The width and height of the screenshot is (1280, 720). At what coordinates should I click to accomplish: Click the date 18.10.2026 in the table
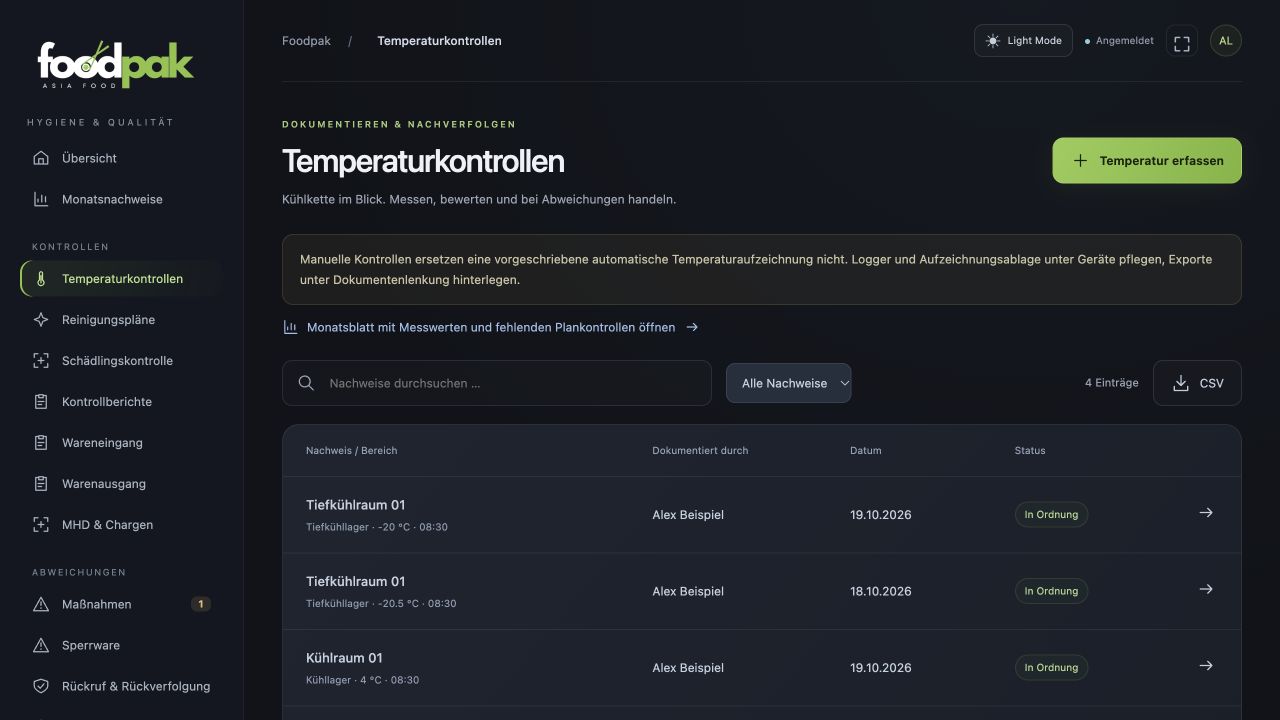pos(881,591)
